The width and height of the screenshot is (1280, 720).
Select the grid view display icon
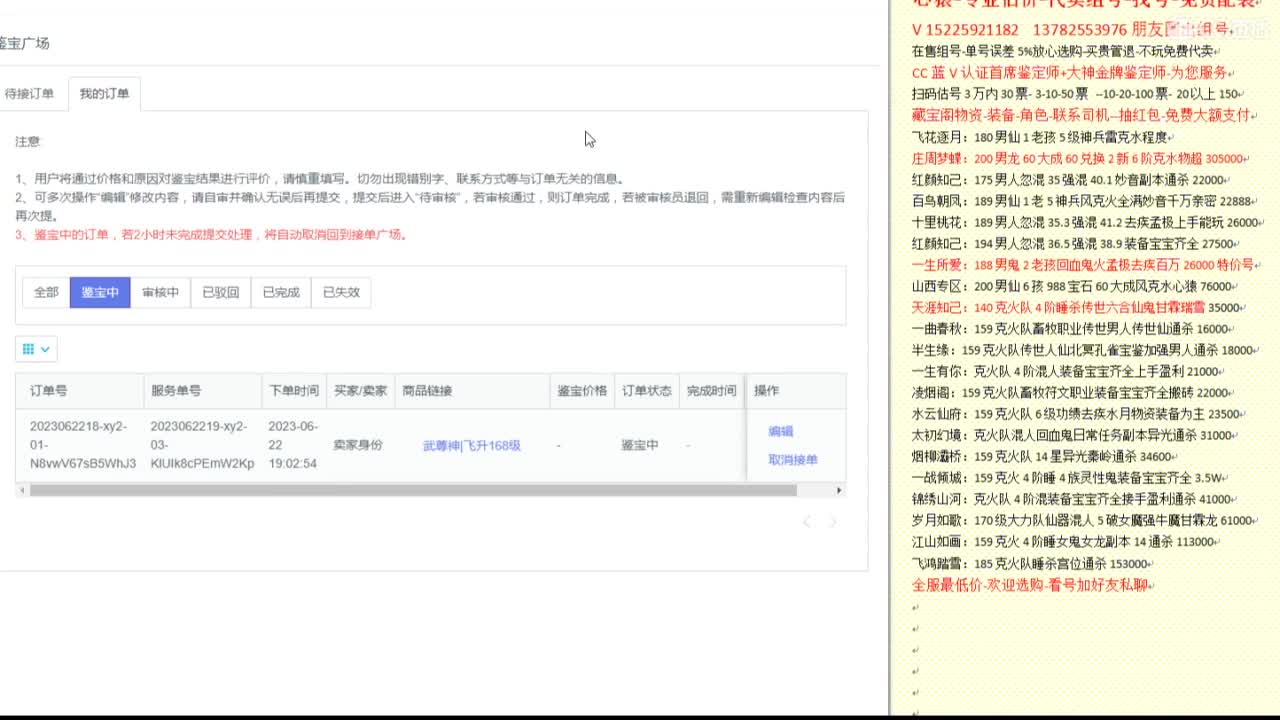pyautogui.click(x=30, y=349)
